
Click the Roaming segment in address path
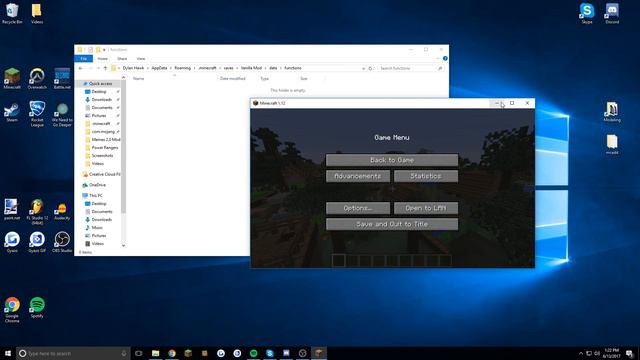click(x=182, y=68)
